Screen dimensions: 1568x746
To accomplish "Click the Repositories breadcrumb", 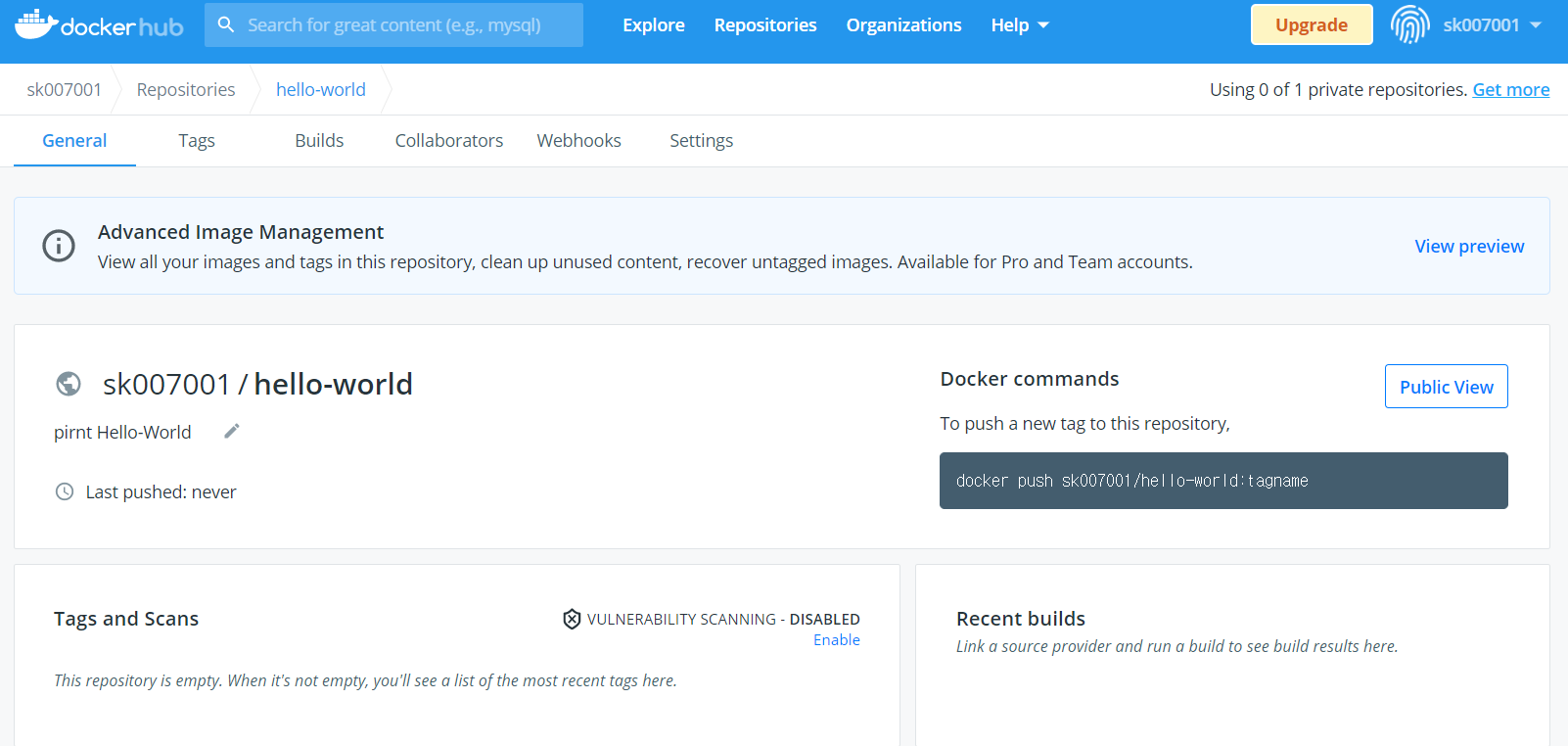I will [x=186, y=90].
